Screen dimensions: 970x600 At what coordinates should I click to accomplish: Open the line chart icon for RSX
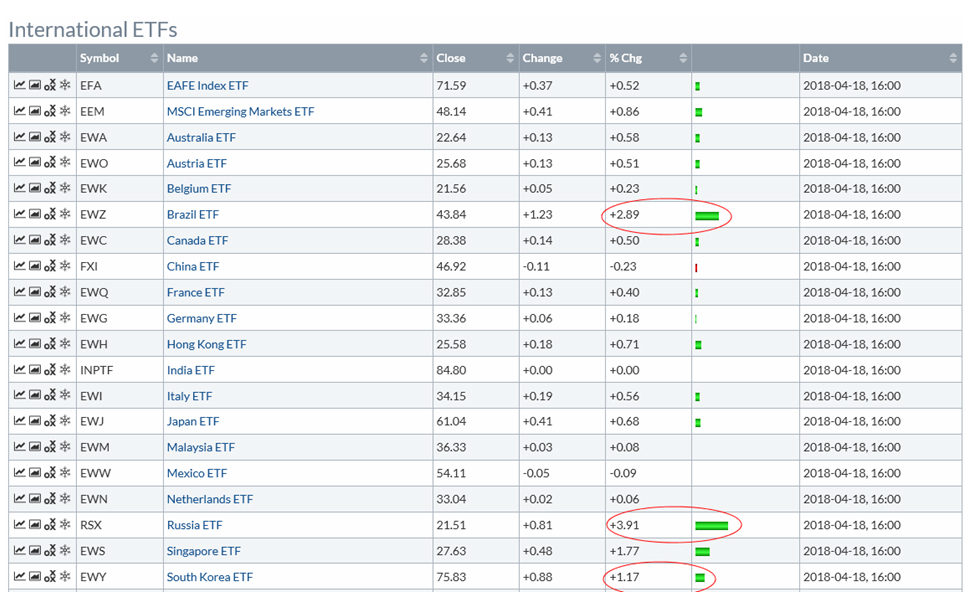point(19,525)
